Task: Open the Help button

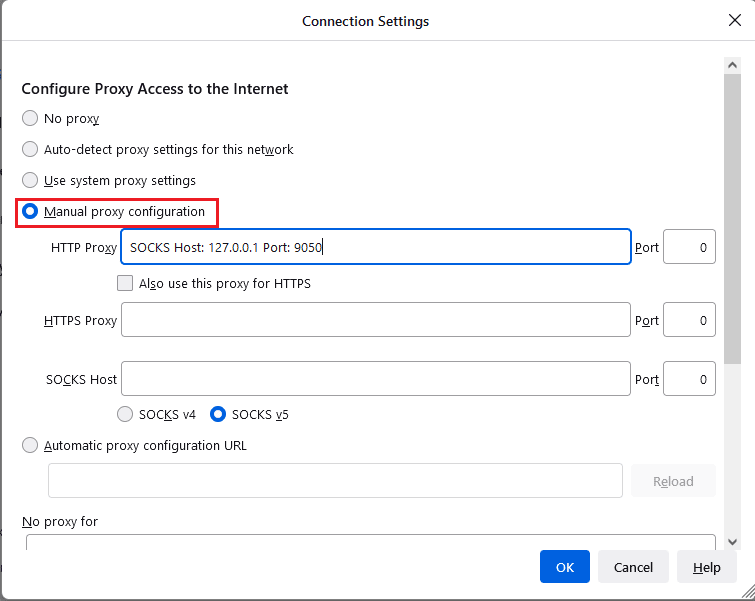Action: tap(706, 567)
